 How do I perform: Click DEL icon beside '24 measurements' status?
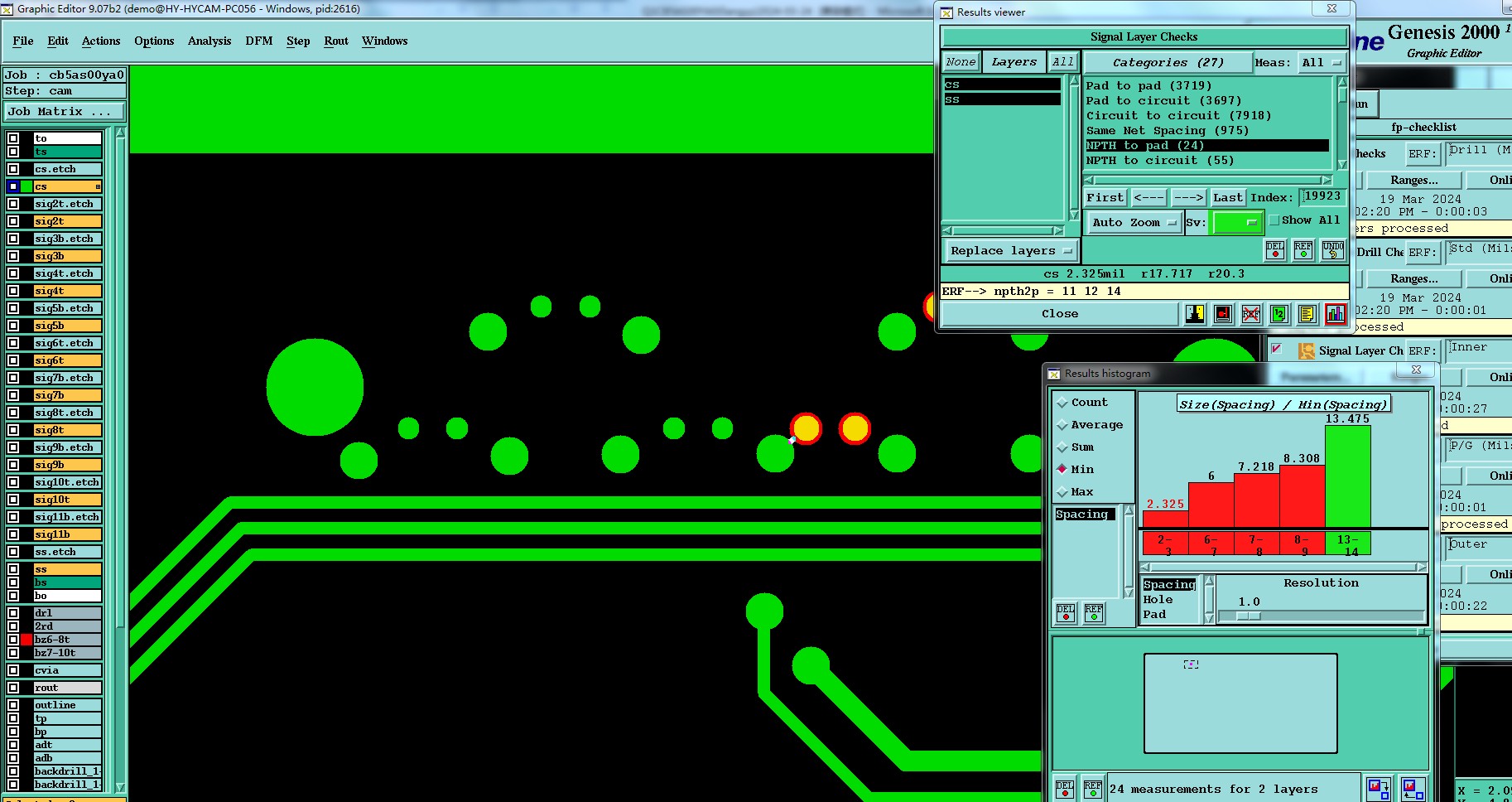click(1065, 789)
